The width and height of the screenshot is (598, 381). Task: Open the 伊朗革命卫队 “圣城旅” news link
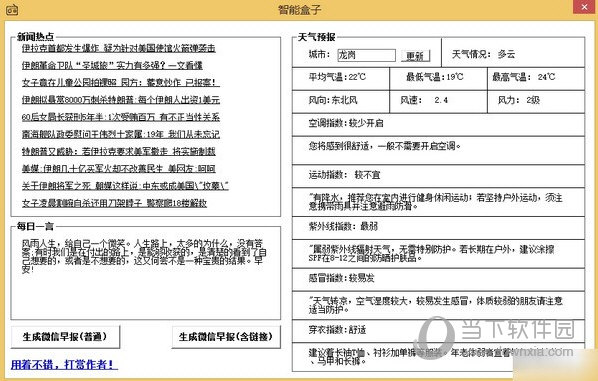(112, 65)
